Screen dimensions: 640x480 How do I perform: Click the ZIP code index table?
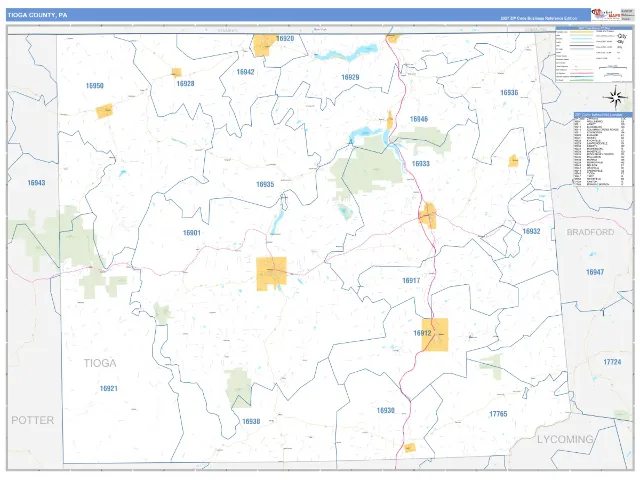[x=603, y=149]
